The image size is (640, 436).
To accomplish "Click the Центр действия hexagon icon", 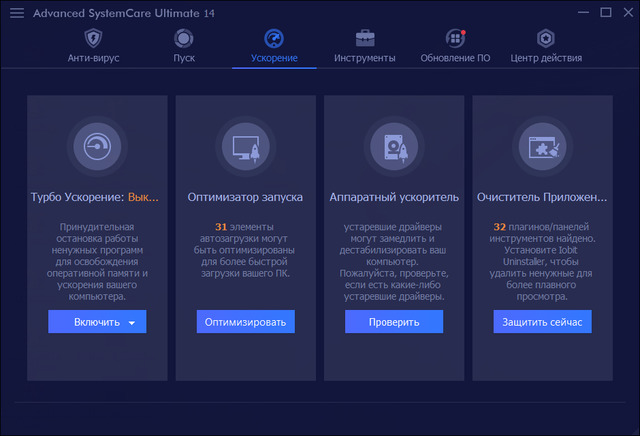I will tap(545, 39).
